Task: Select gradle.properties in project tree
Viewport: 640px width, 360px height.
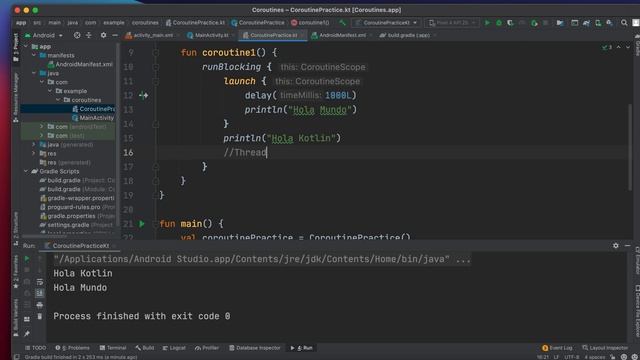Action: click(x=77, y=216)
